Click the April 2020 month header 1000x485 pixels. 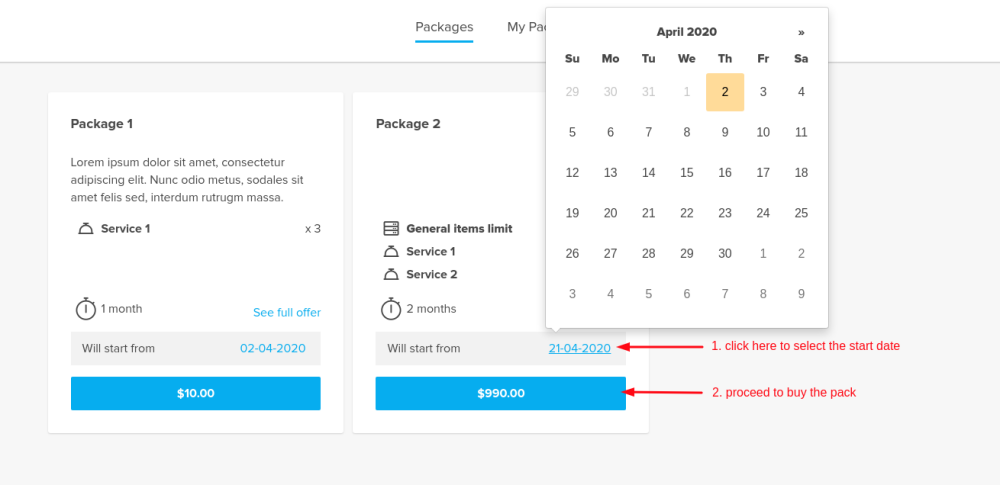tap(686, 32)
